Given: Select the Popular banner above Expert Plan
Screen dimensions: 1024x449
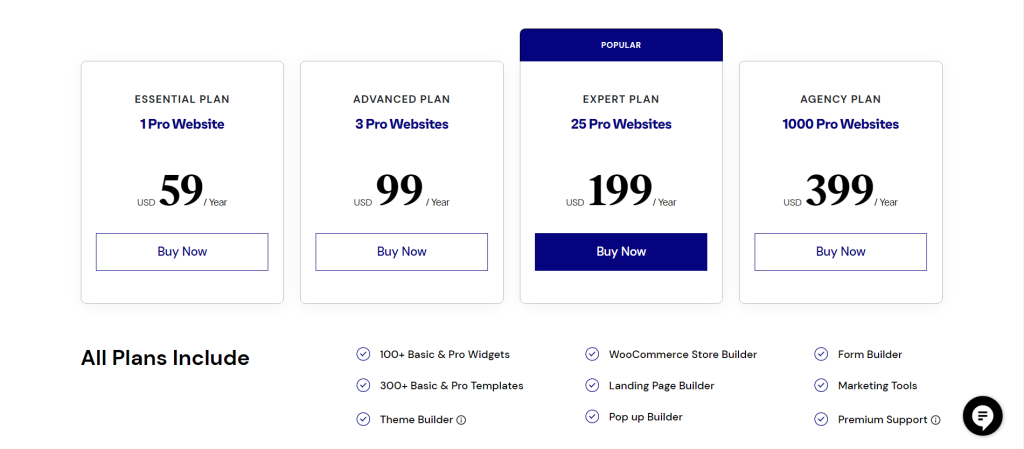Looking at the screenshot, I should tap(621, 45).
